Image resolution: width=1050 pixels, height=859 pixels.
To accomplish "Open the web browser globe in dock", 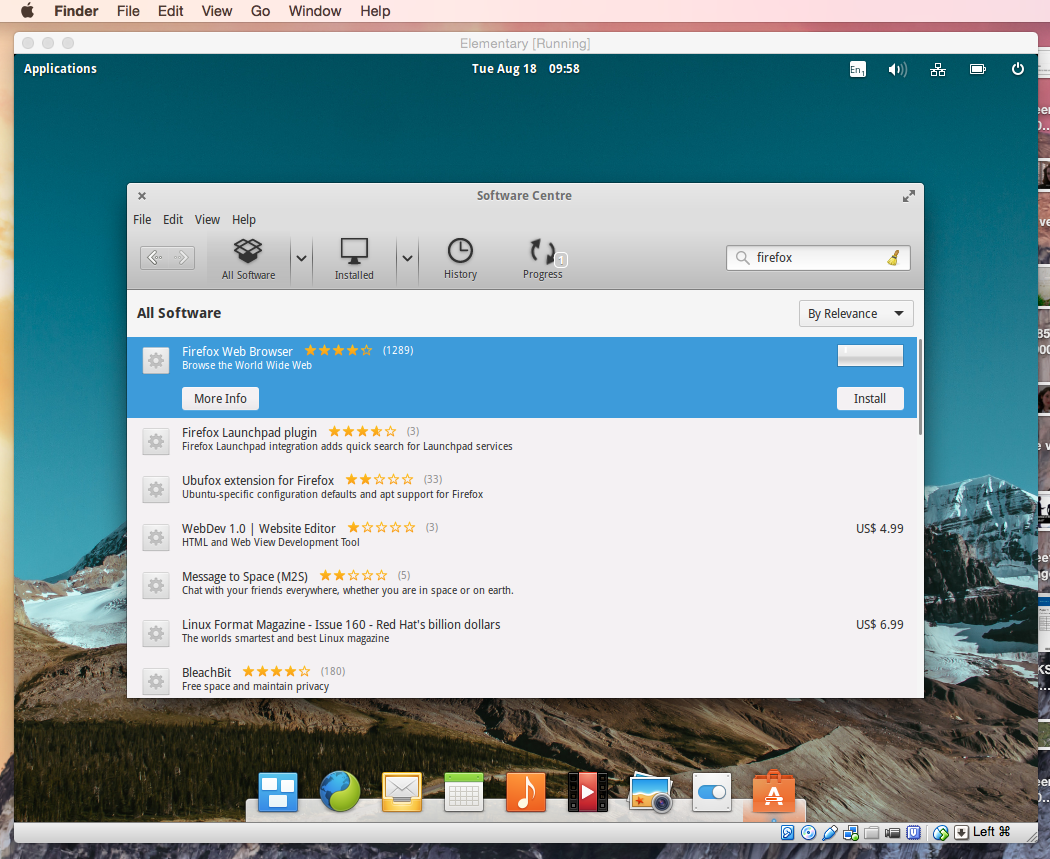I will tap(340, 792).
